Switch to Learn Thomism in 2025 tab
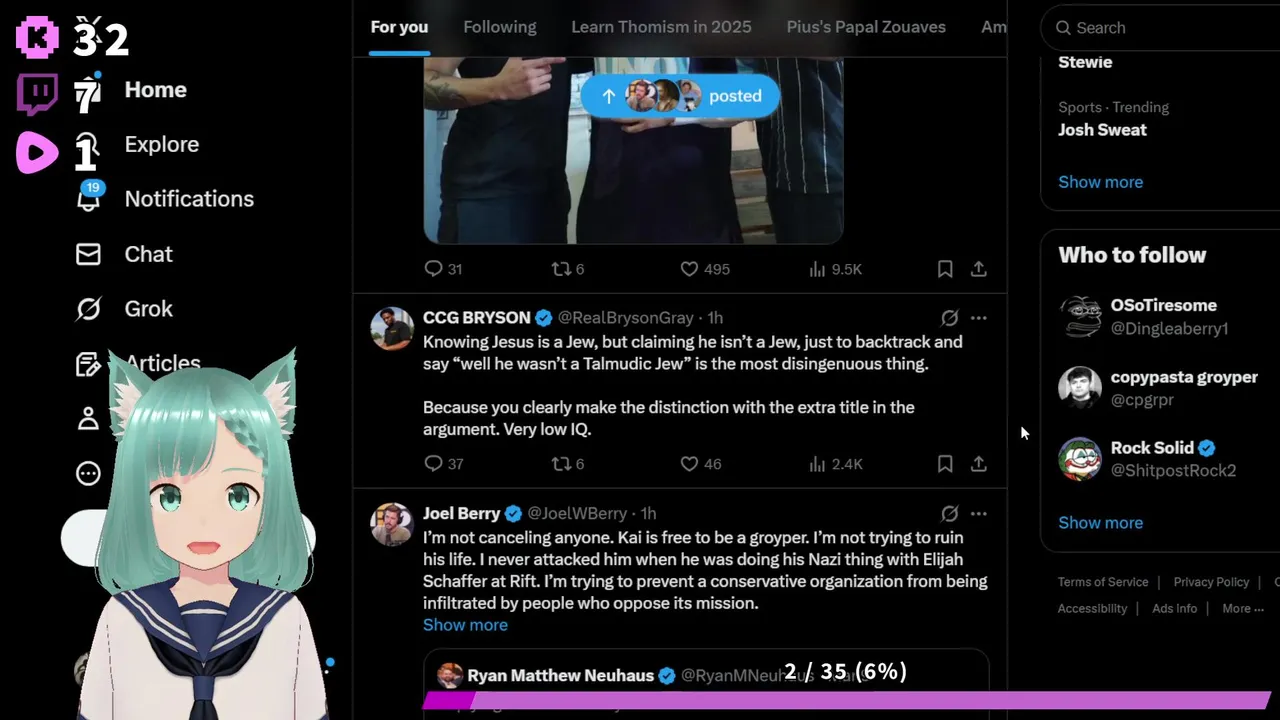1280x720 pixels. coord(661,27)
